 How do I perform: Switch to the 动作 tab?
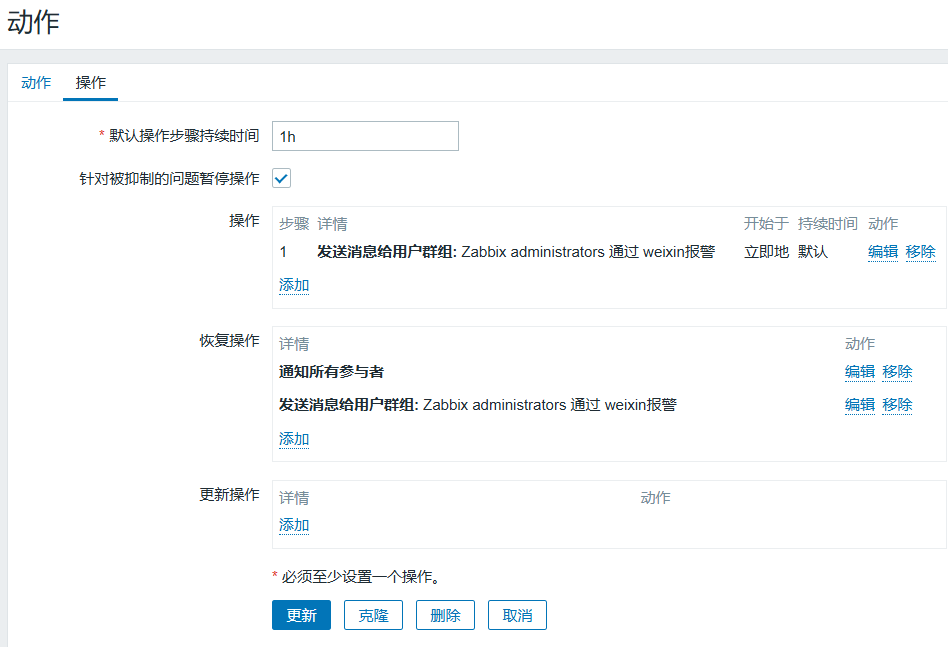click(x=36, y=83)
